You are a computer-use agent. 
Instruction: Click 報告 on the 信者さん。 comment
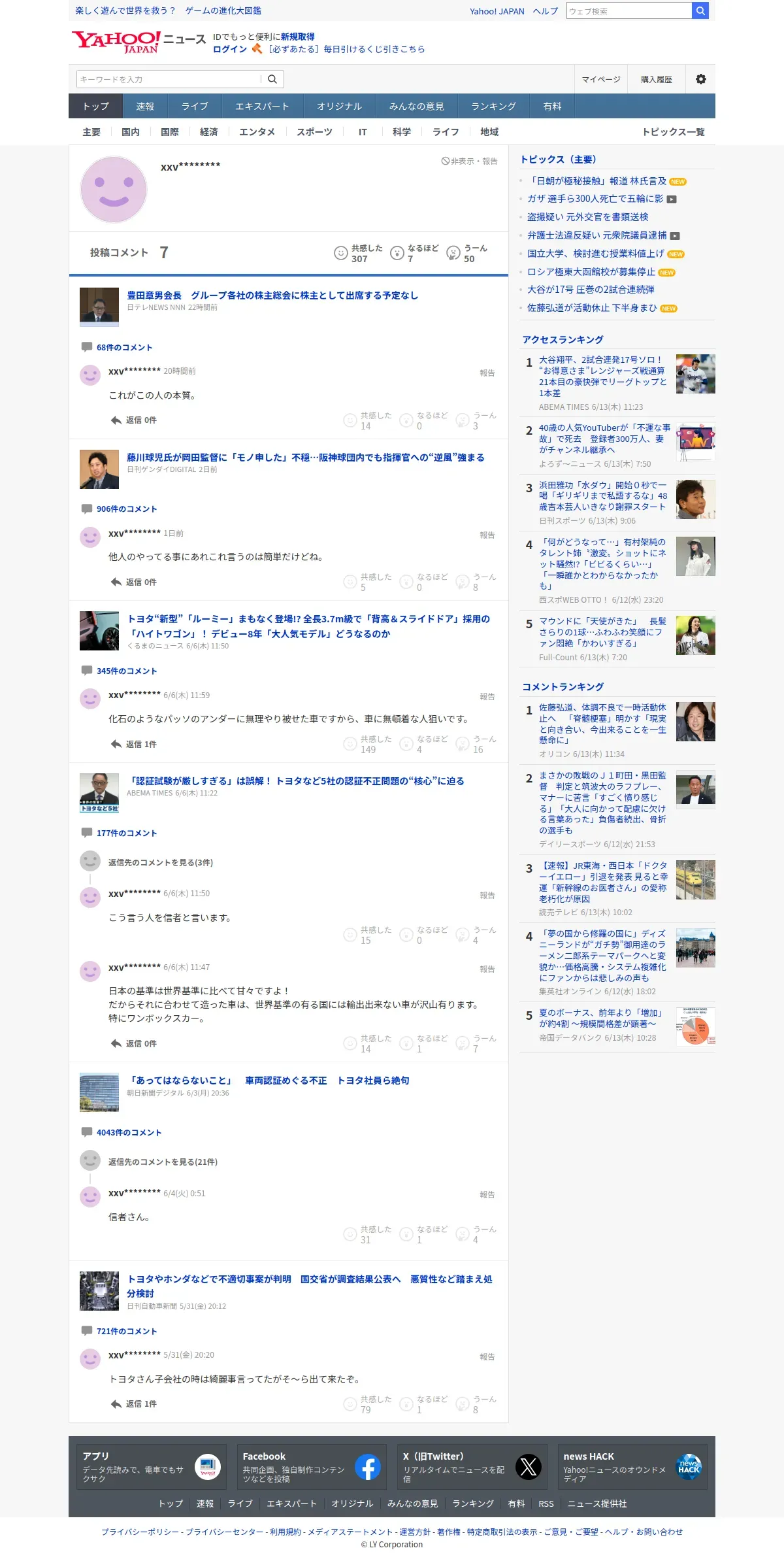(x=487, y=1194)
